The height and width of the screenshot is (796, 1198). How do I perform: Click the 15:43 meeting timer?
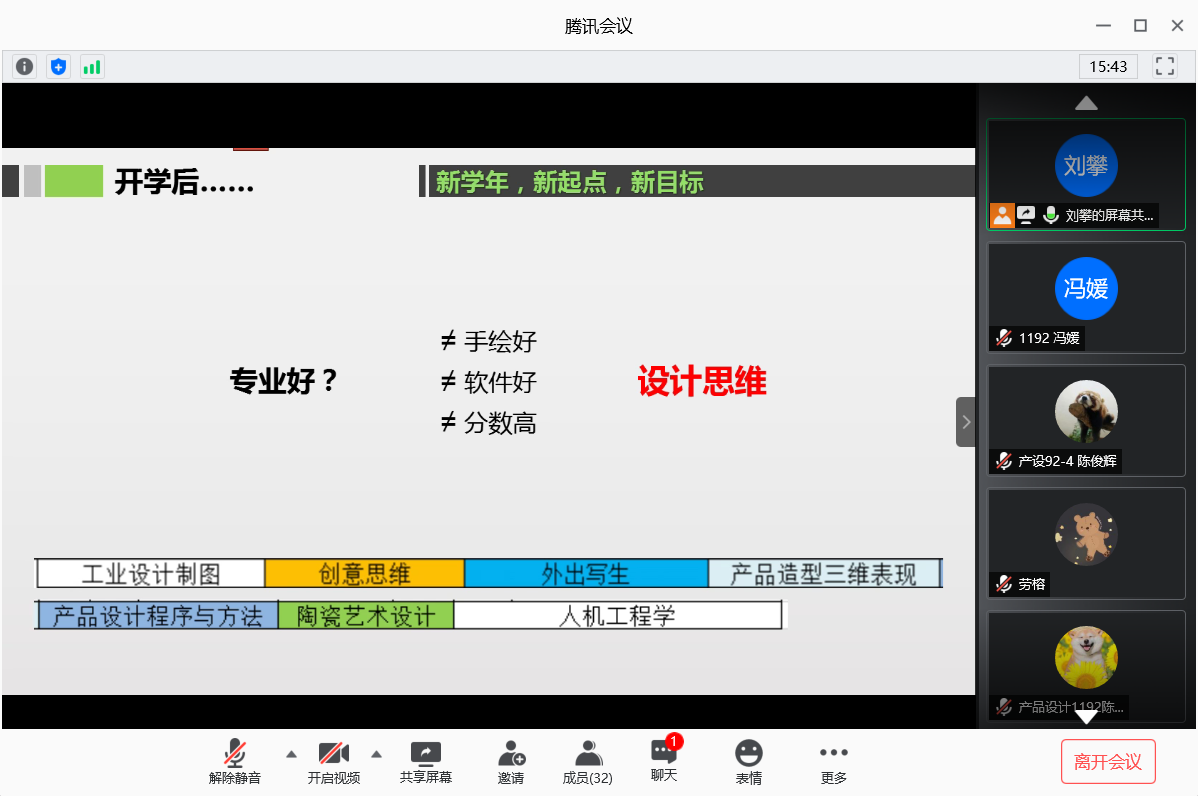point(1108,67)
